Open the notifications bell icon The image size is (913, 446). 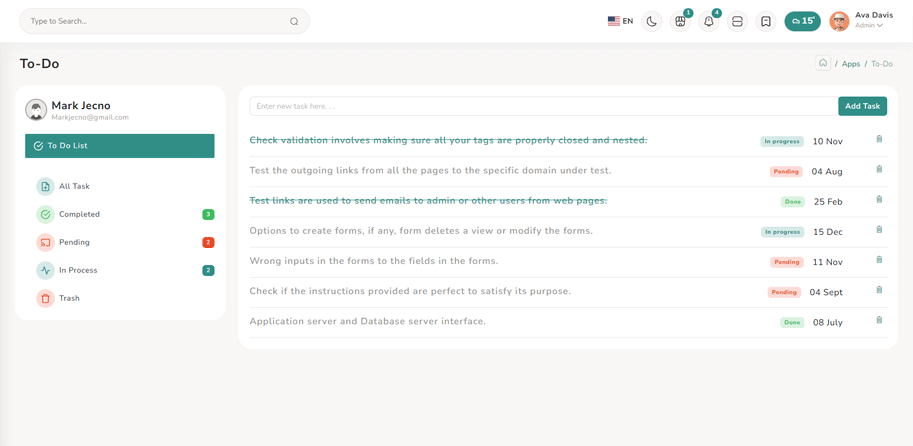click(x=708, y=21)
